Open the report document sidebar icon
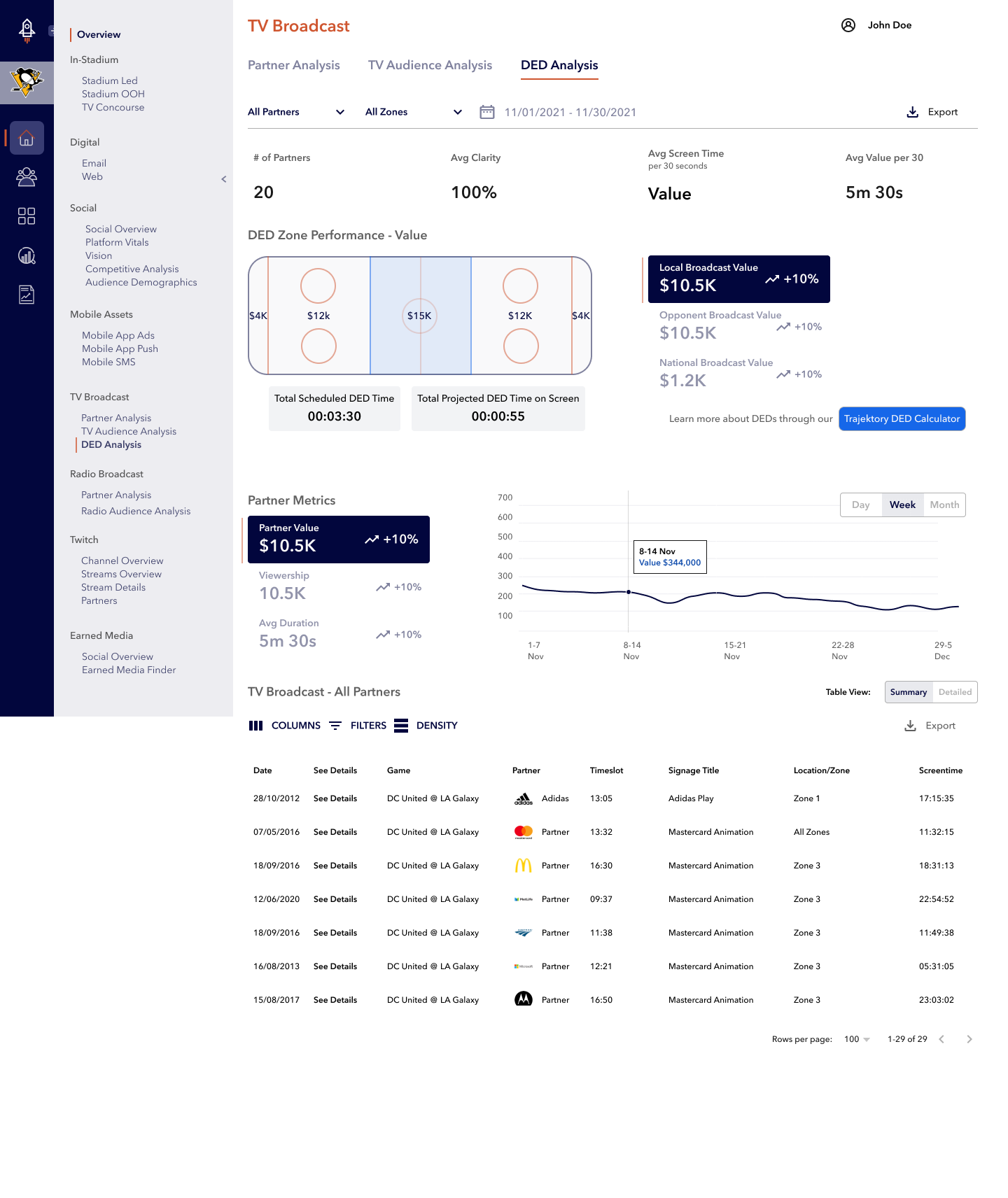Image resolution: width=1008 pixels, height=1198 pixels. pyautogui.click(x=27, y=295)
